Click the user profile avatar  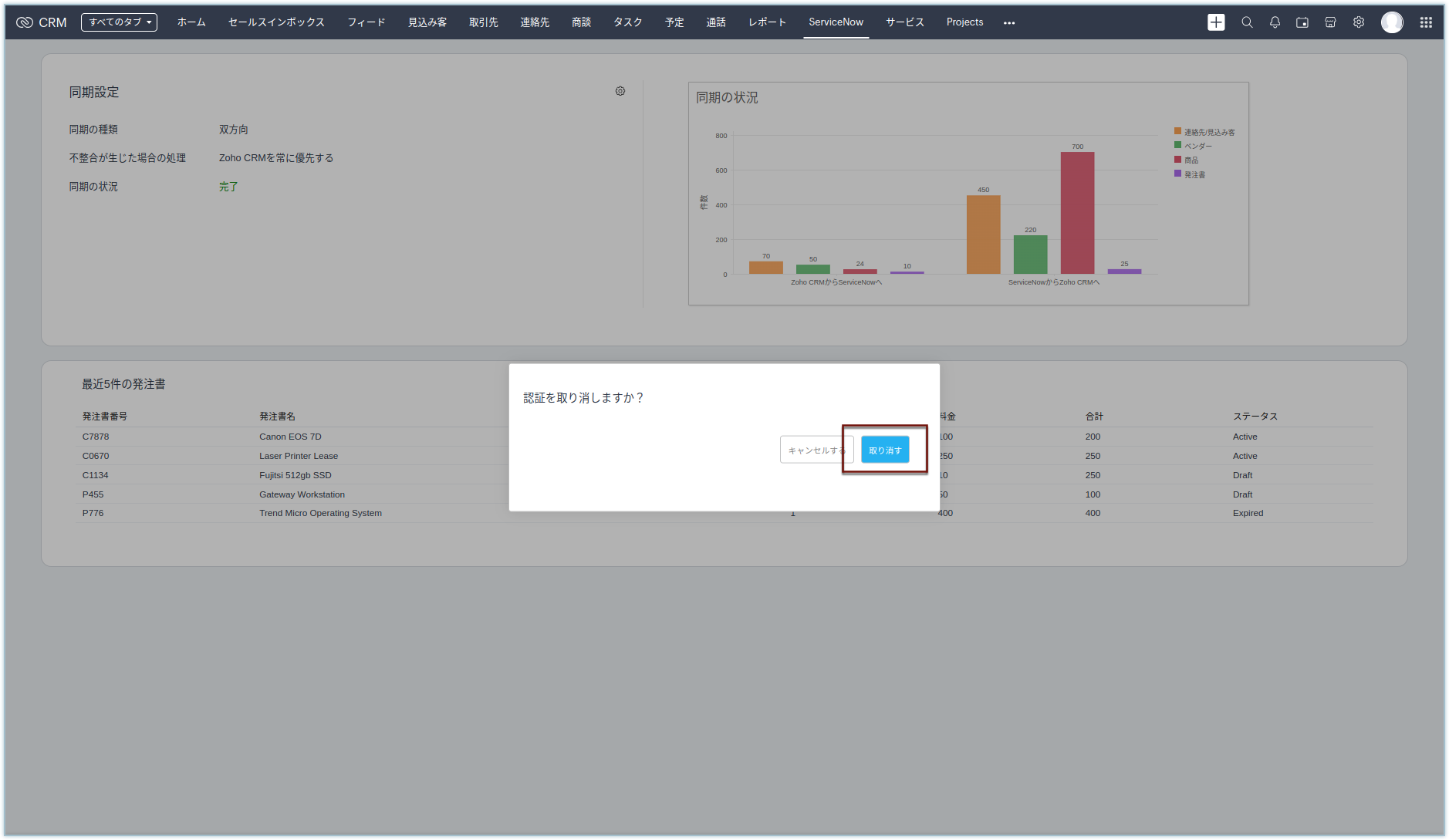click(1392, 22)
